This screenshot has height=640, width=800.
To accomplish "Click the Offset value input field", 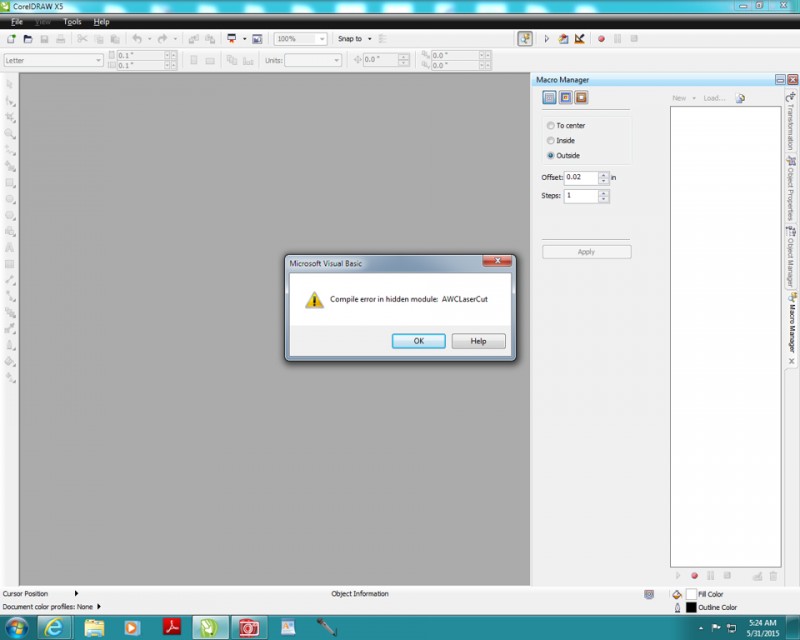I will coord(580,177).
